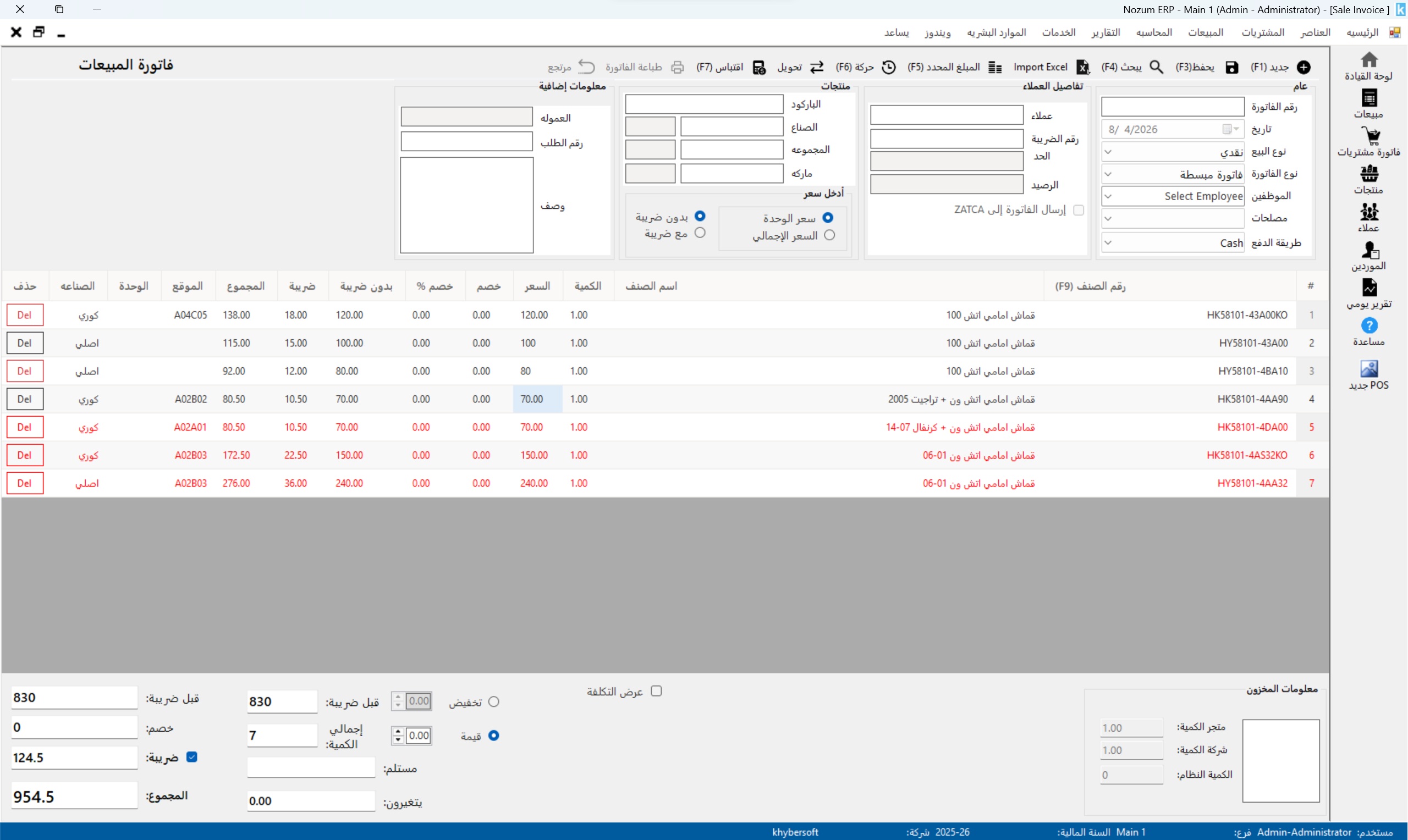This screenshot has width=1408, height=840.
Task: Restore the inner invoice child window
Action: (38, 32)
